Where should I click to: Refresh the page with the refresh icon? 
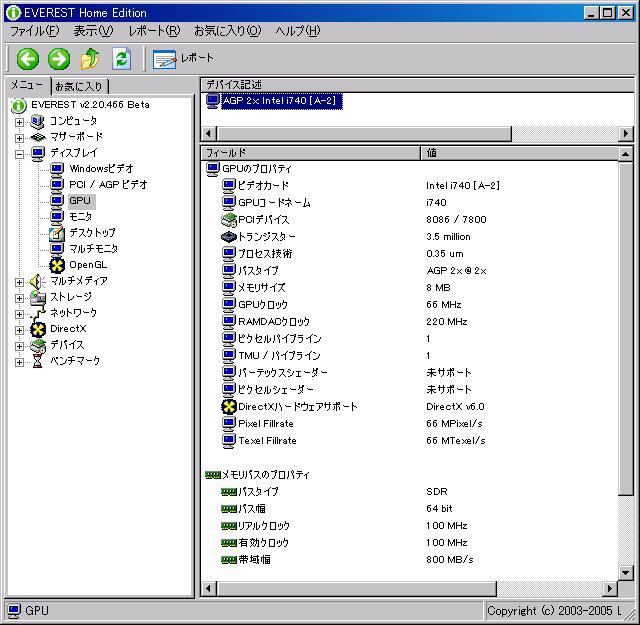(121, 59)
